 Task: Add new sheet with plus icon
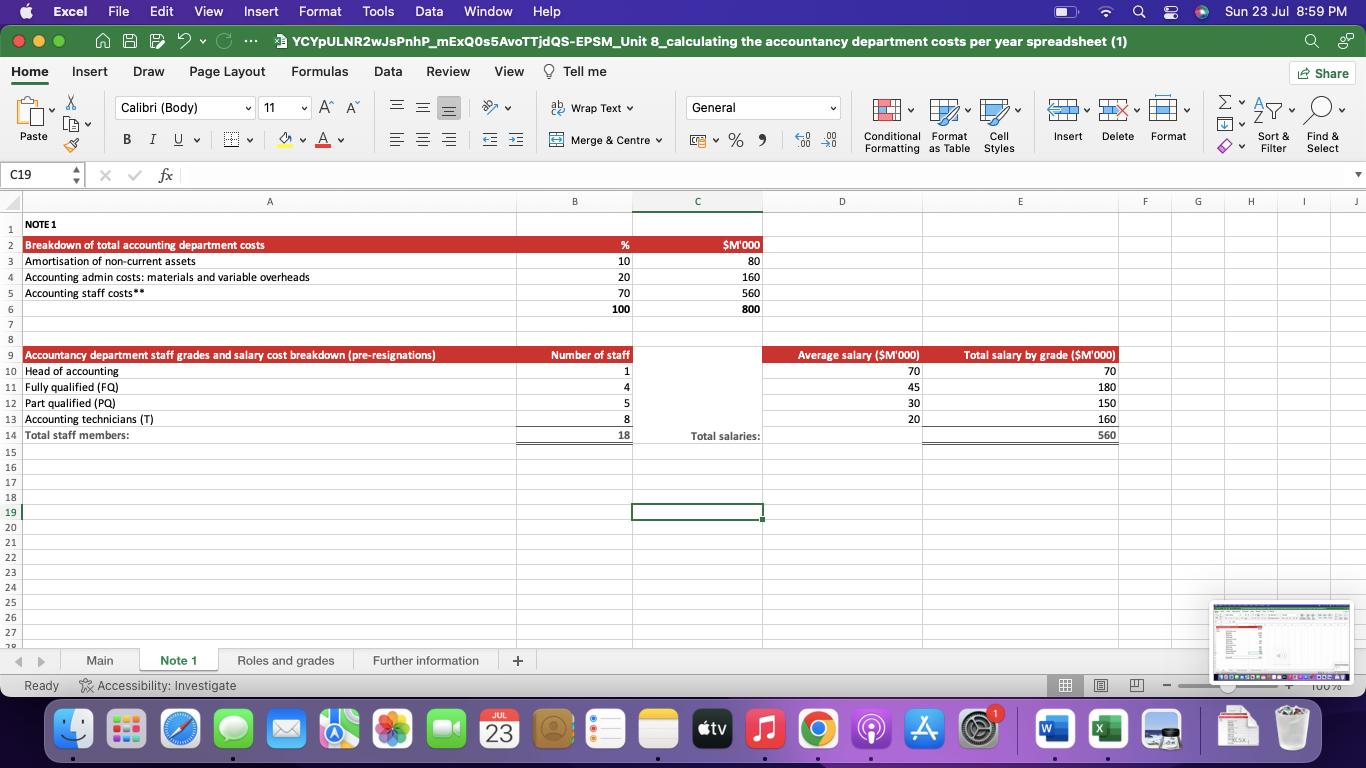coord(517,661)
